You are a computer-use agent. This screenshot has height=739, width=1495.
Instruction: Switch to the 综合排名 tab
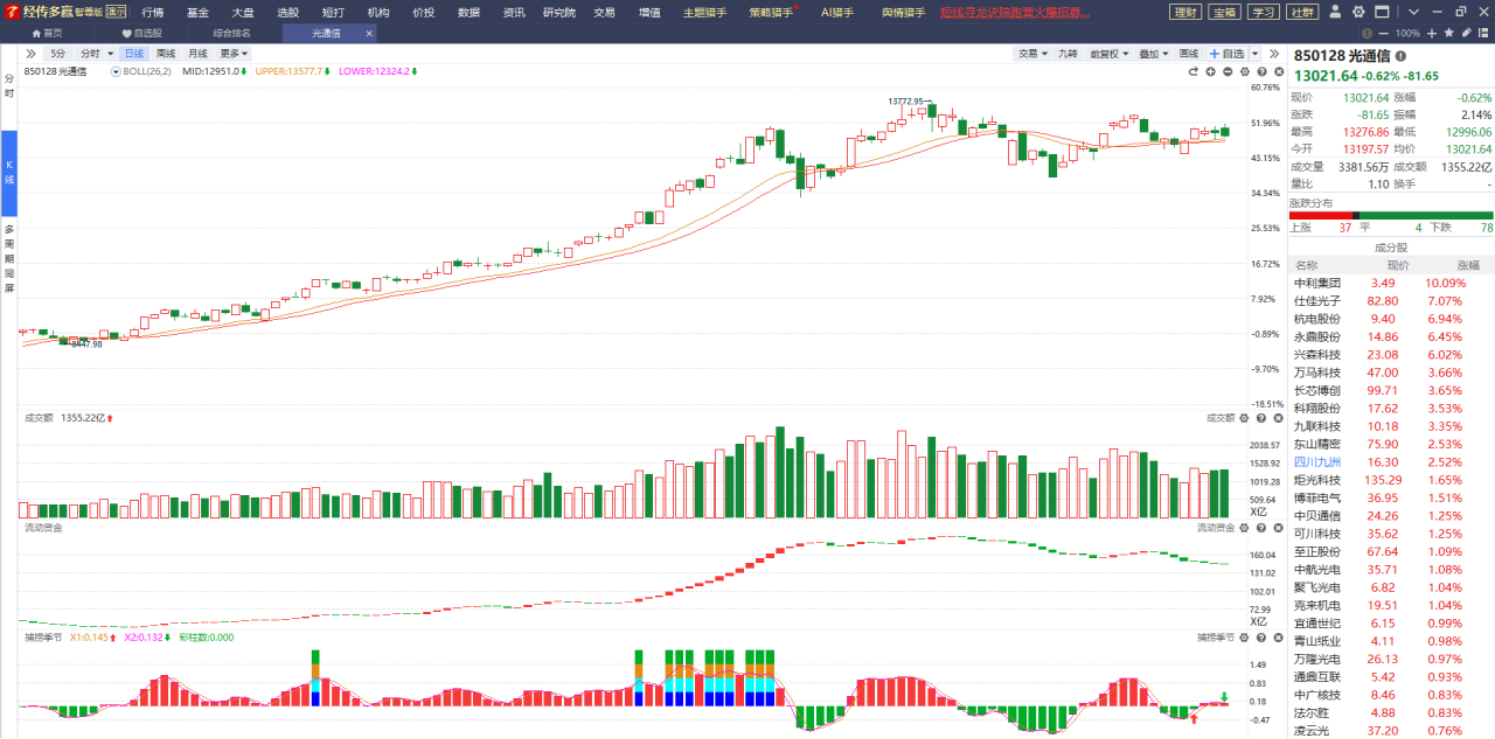click(232, 33)
